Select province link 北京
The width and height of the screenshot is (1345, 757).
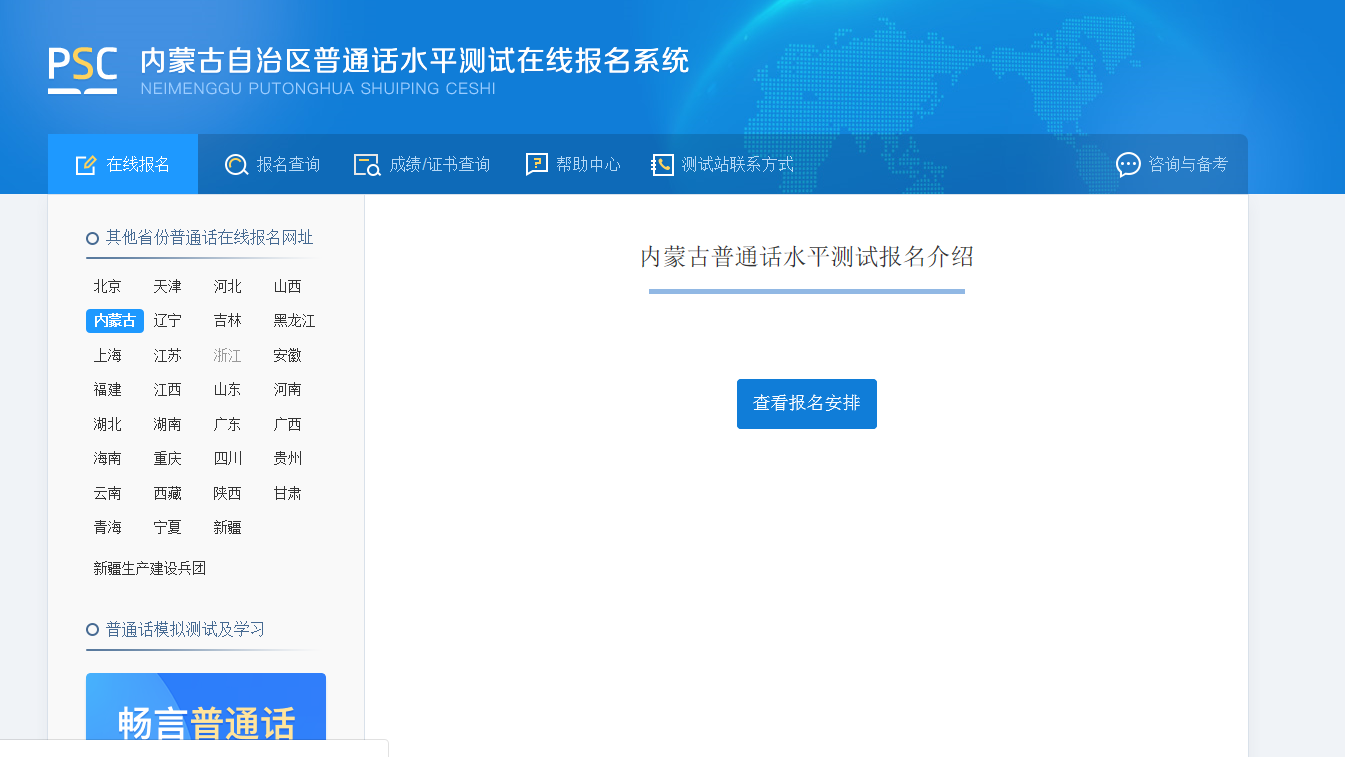click(108, 287)
